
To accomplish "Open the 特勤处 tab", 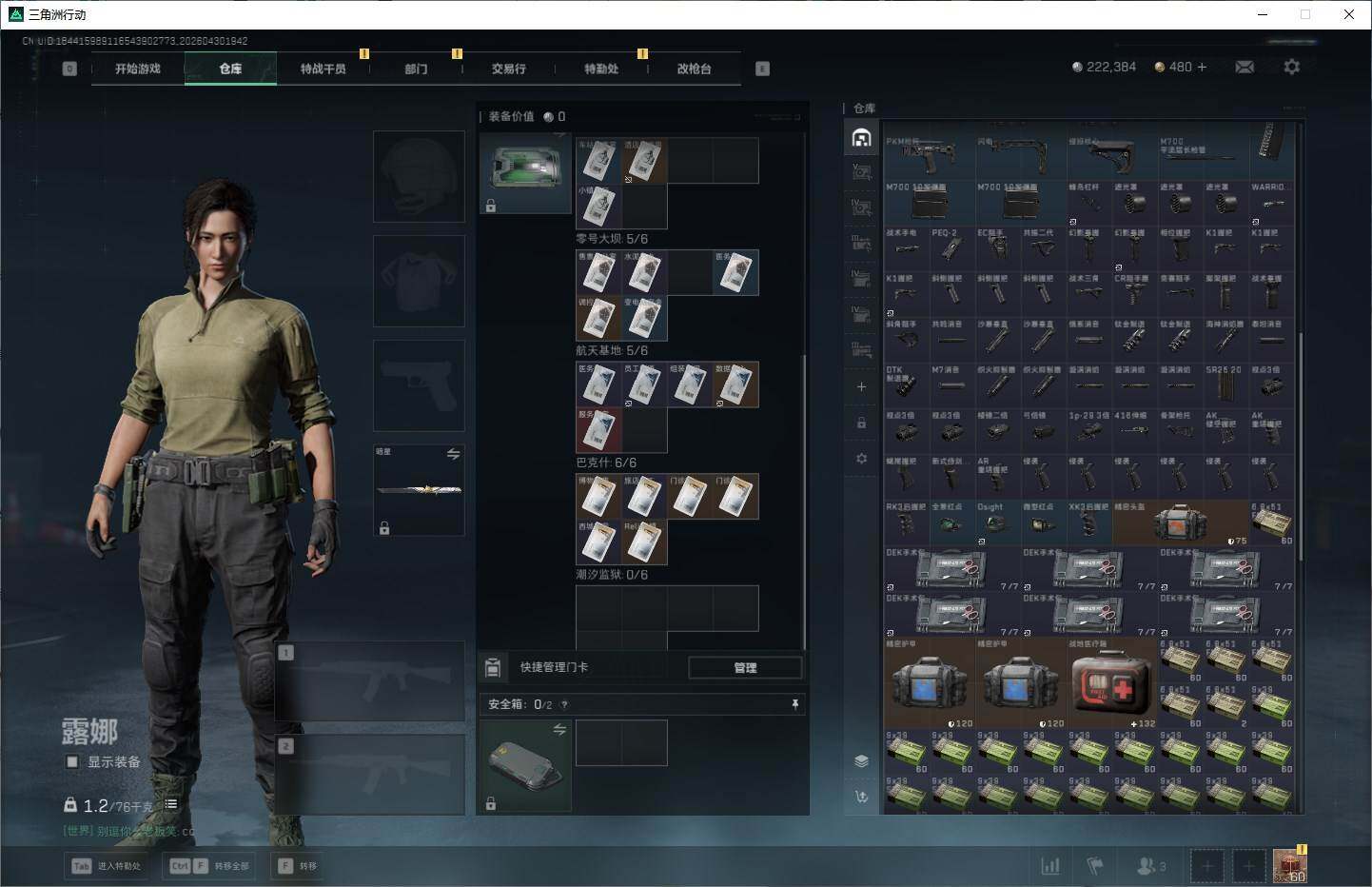I will [601, 69].
